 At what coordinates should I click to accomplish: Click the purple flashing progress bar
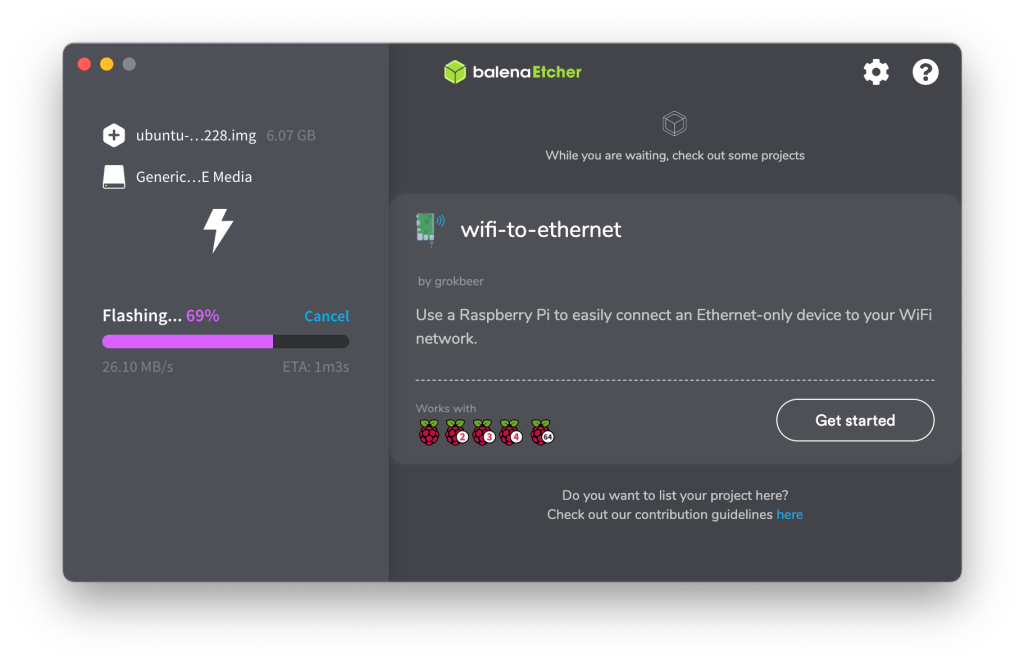click(188, 341)
